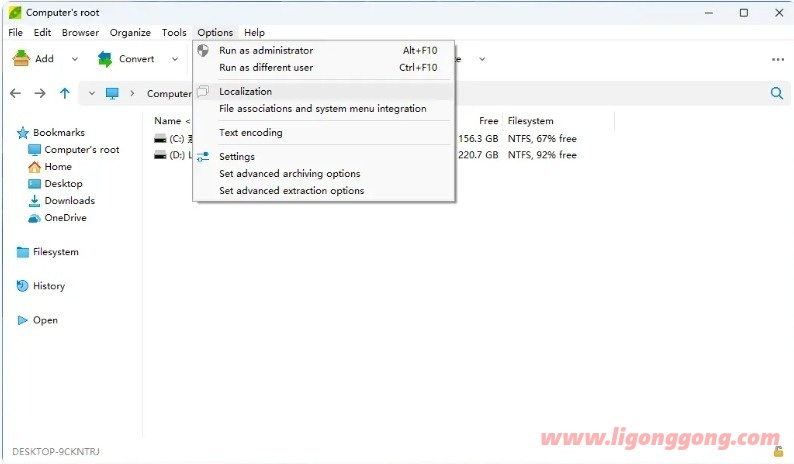The image size is (794, 464).
Task: Choose Run as administrator menu entry
Action: 266,51
